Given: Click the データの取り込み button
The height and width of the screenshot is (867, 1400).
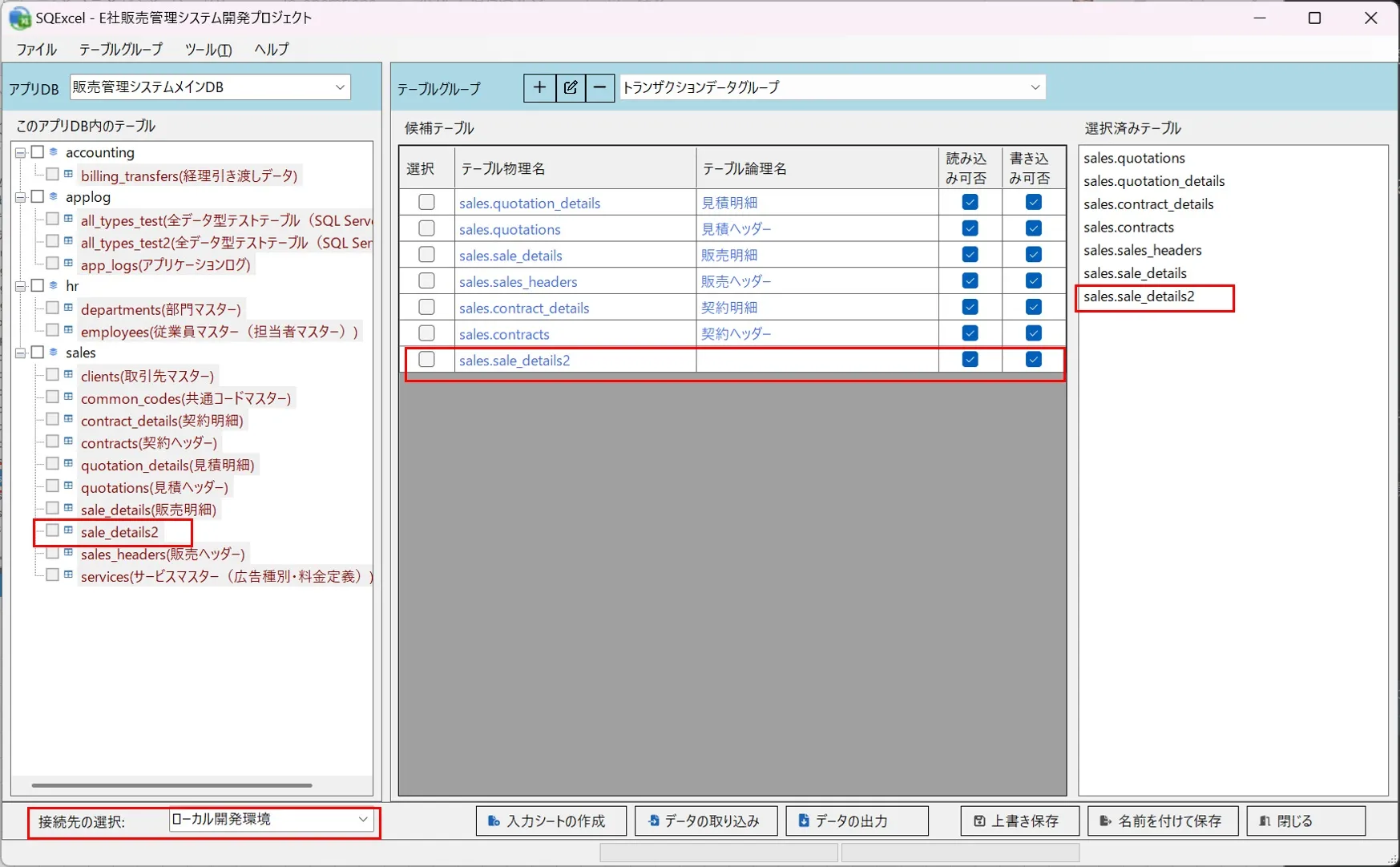Looking at the screenshot, I should point(705,821).
